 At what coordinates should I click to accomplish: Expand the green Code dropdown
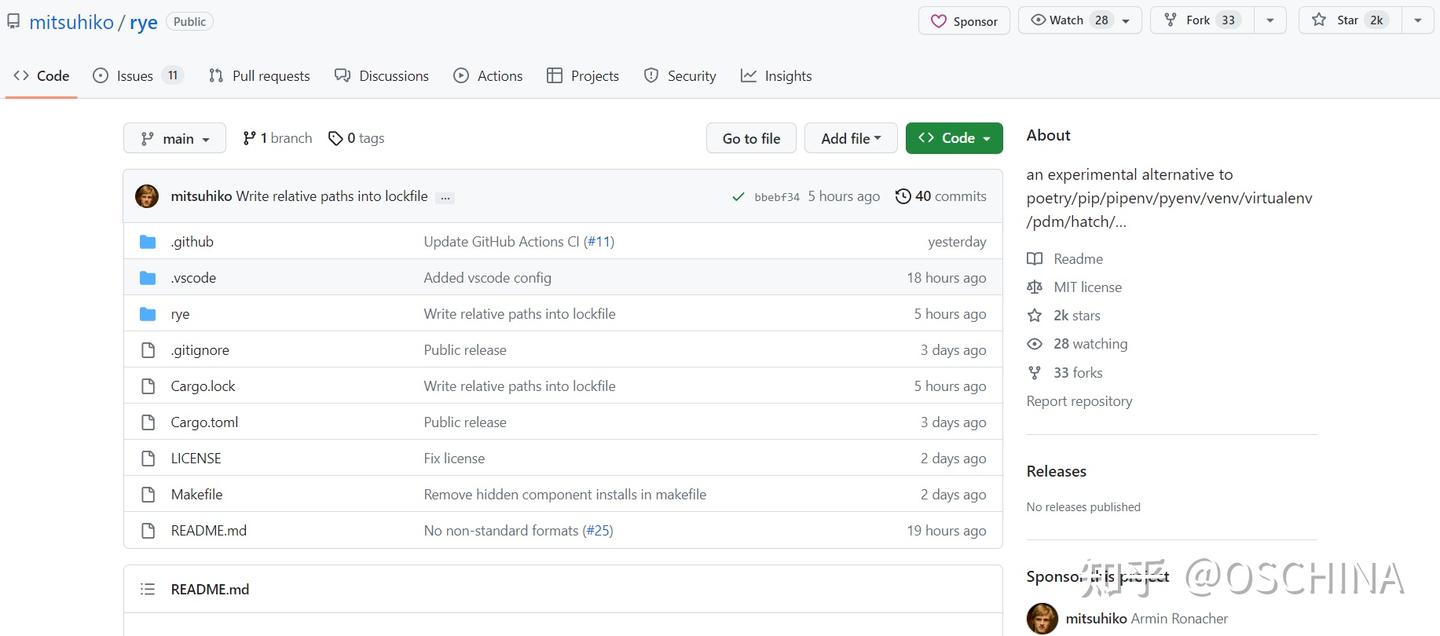click(954, 139)
